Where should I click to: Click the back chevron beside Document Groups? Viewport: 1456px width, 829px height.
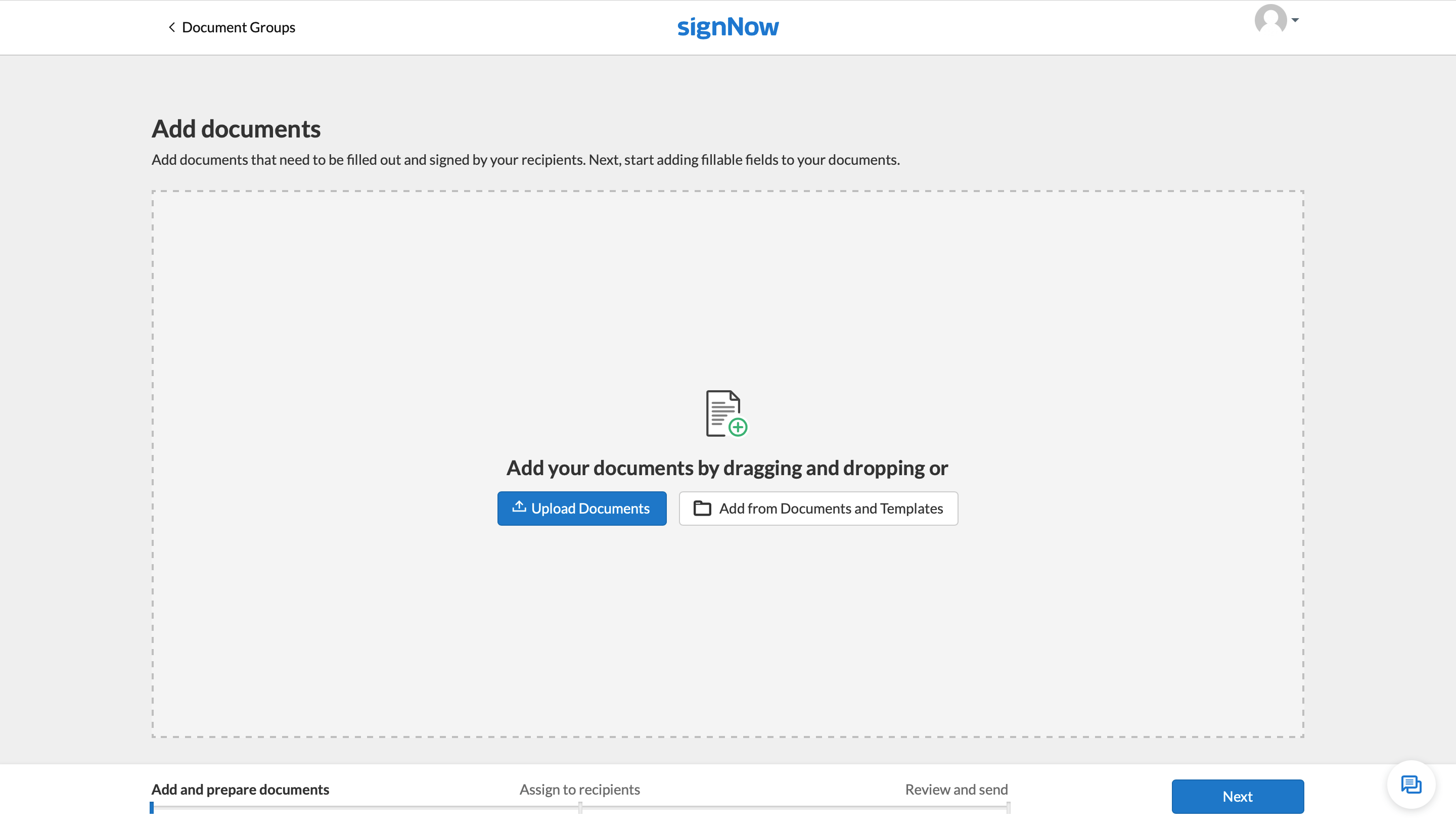(x=171, y=27)
